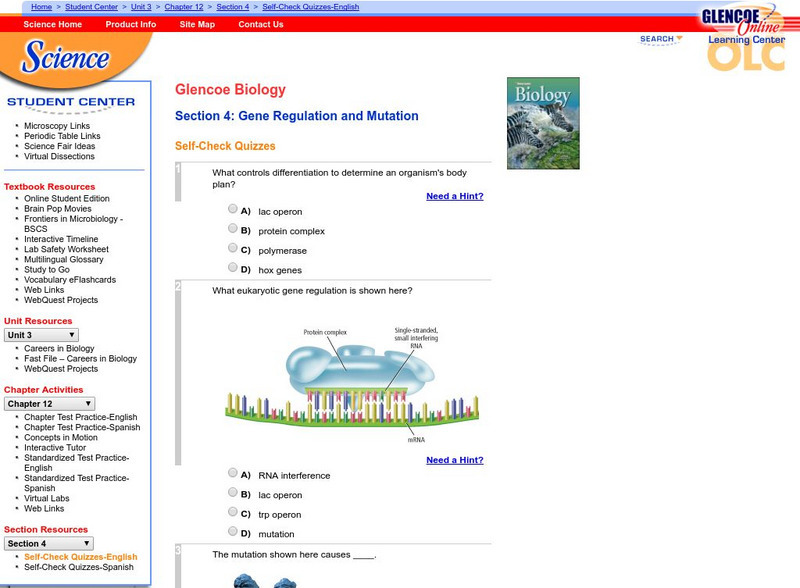Screen dimensions: 800x588
Task: Open Careers in Biology
Action: click(x=59, y=348)
